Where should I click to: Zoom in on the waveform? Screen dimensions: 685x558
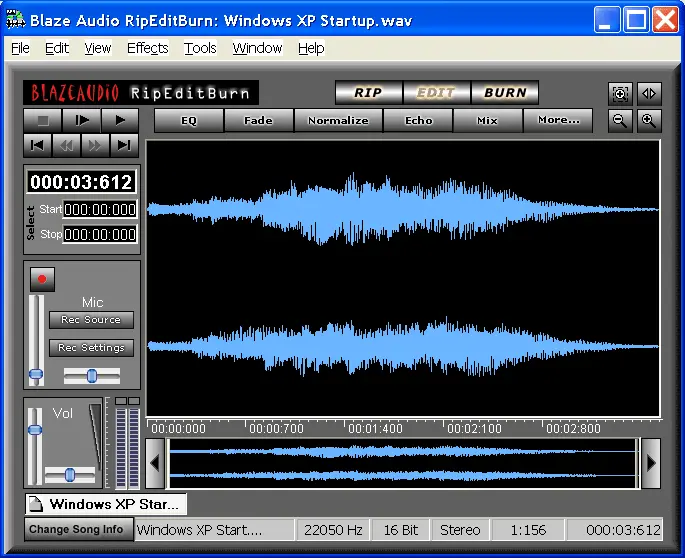[649, 121]
